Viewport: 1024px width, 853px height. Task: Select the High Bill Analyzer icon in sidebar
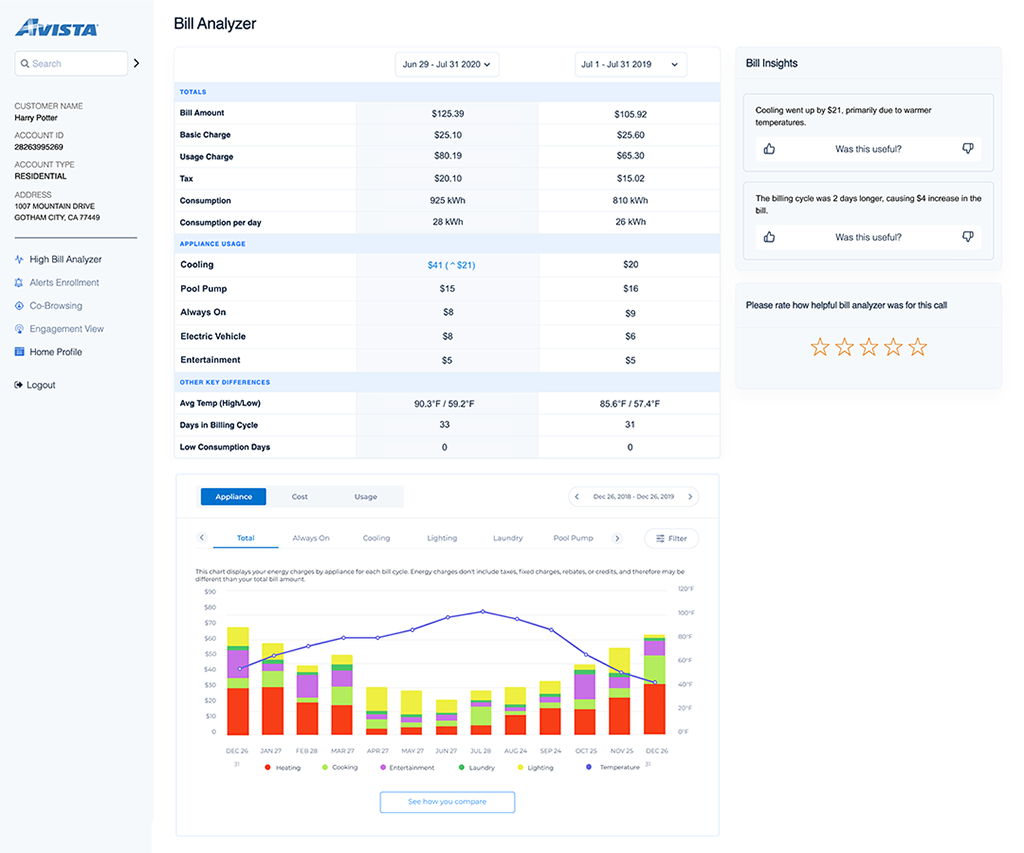click(20, 258)
